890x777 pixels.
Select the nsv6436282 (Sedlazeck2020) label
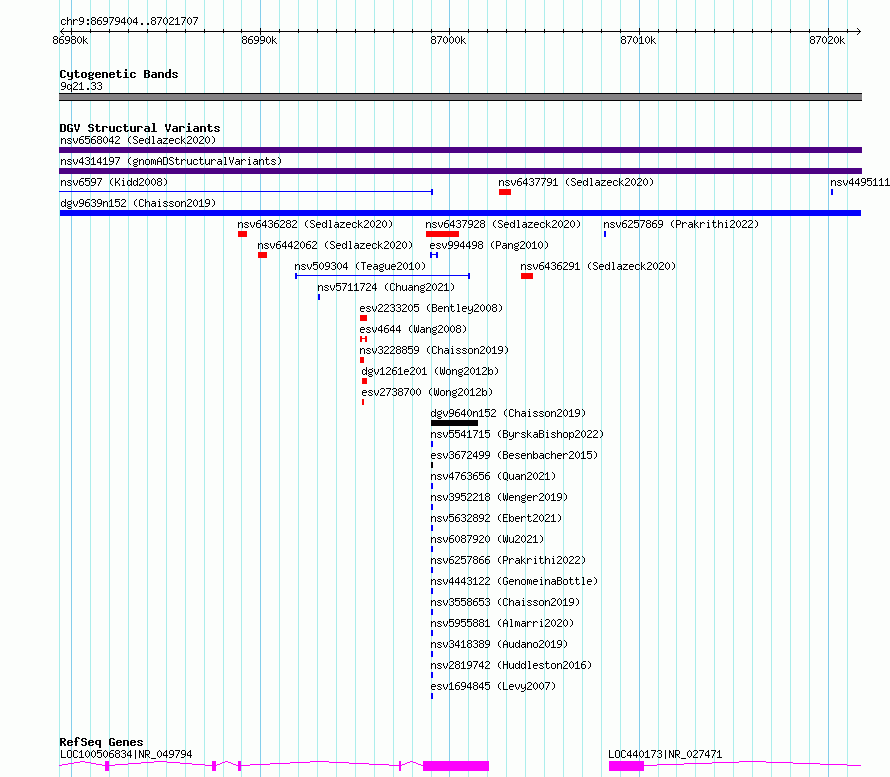coord(315,224)
